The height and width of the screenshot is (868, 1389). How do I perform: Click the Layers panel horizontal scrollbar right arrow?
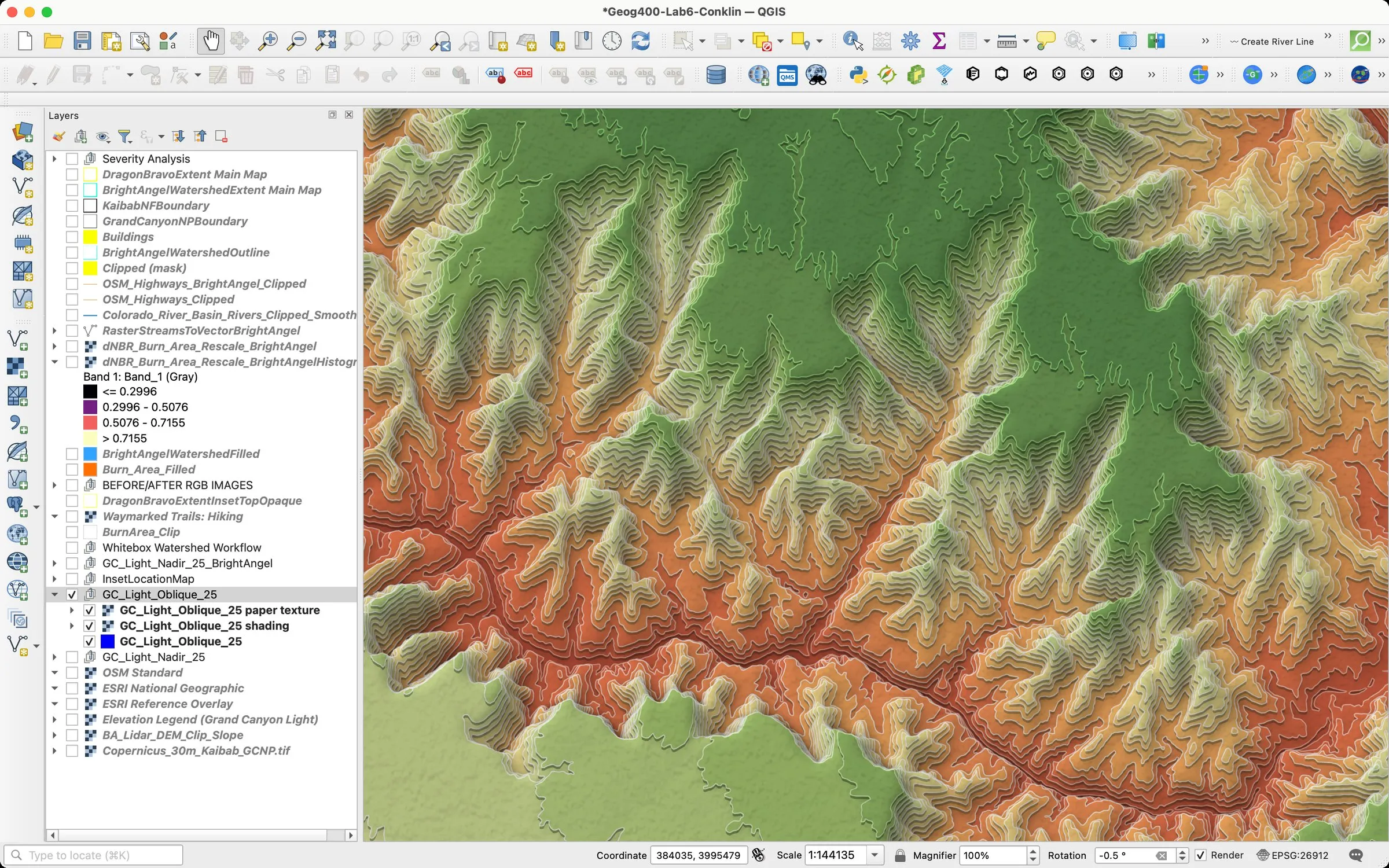(x=351, y=835)
